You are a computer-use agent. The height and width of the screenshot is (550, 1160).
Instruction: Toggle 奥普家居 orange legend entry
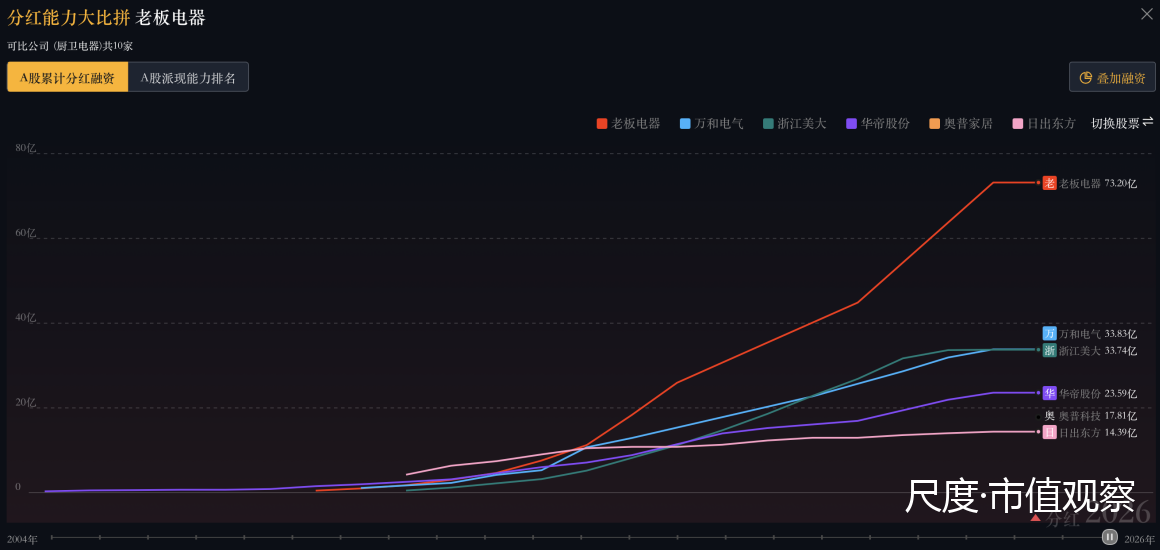961,124
